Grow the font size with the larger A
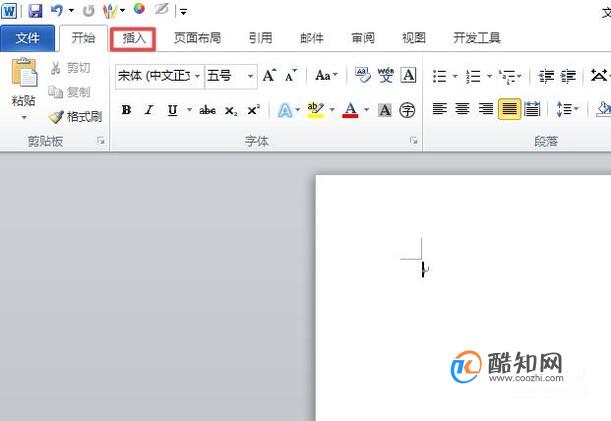 (x=269, y=75)
